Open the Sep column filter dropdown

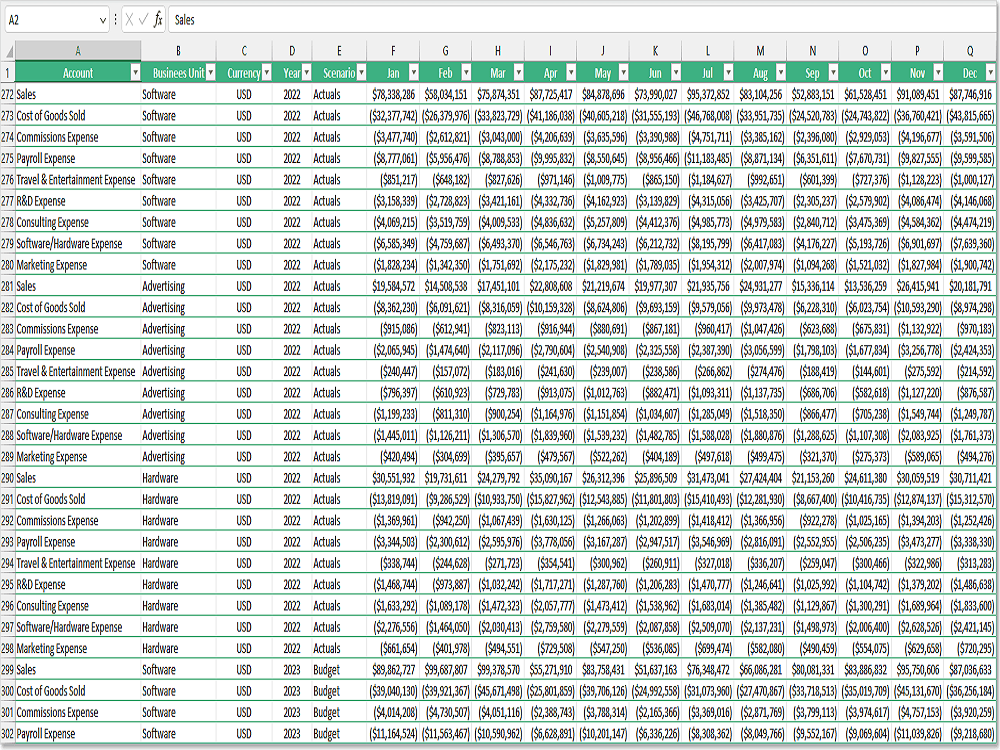point(833,73)
